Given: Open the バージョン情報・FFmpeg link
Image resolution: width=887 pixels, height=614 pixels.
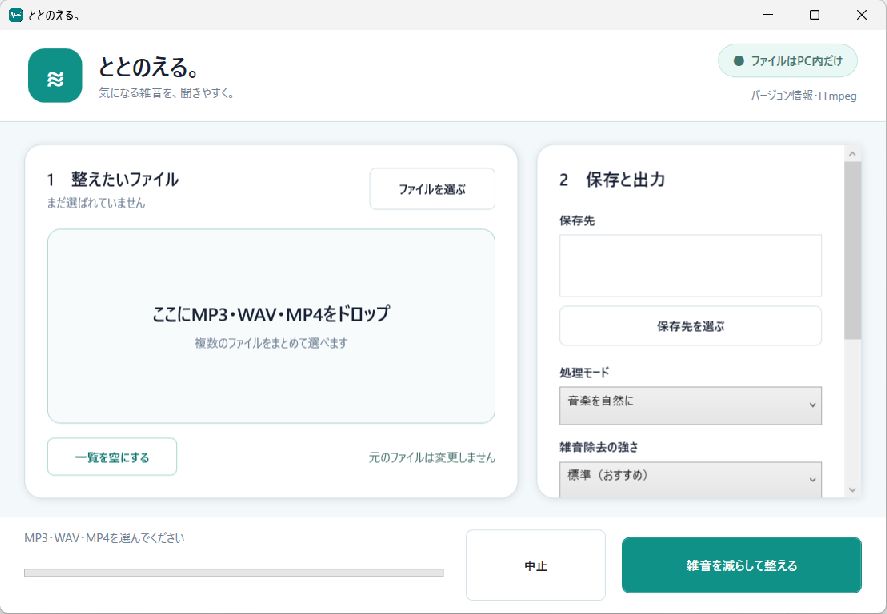Looking at the screenshot, I should 803,96.
